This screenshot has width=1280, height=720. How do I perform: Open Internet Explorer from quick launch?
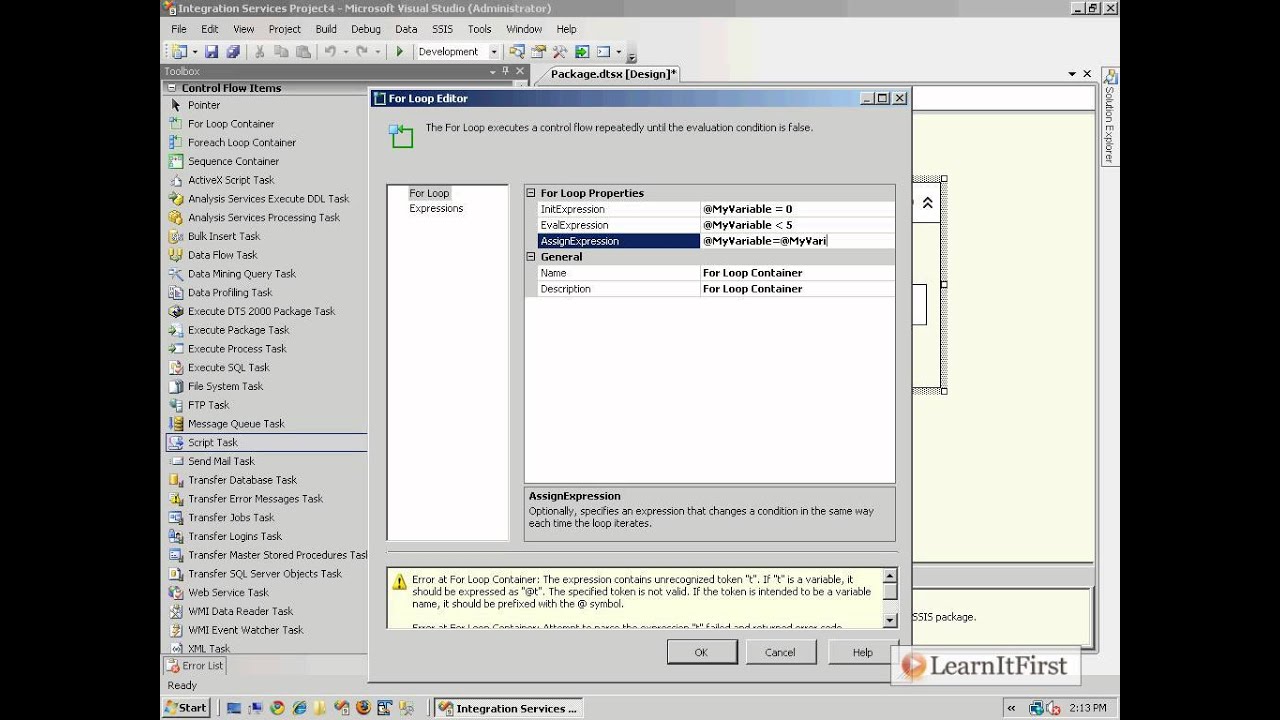click(299, 708)
